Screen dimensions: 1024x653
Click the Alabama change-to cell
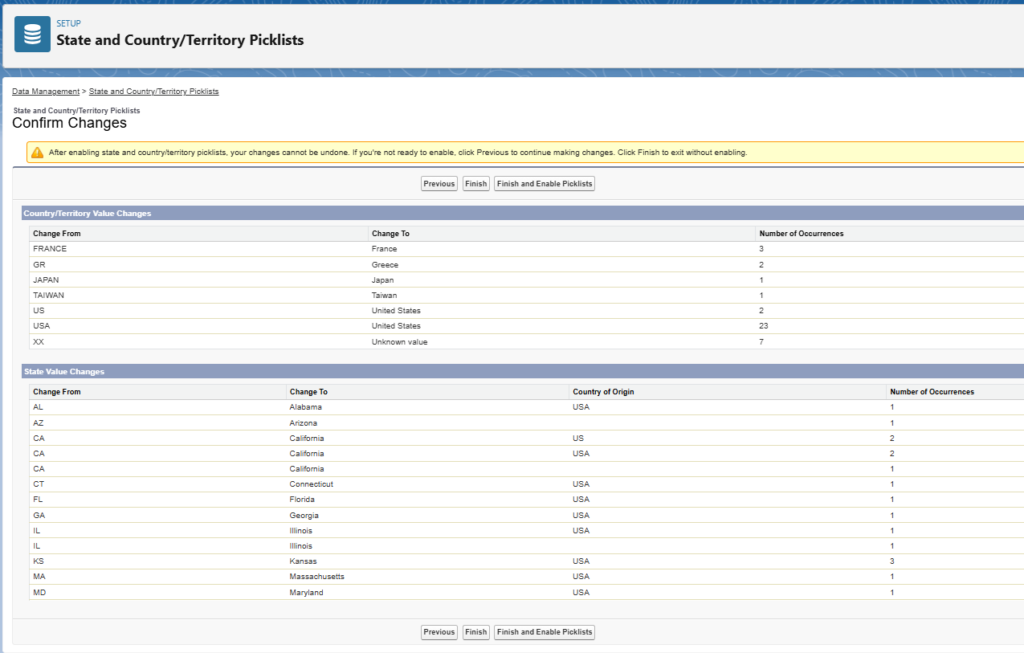(306, 407)
